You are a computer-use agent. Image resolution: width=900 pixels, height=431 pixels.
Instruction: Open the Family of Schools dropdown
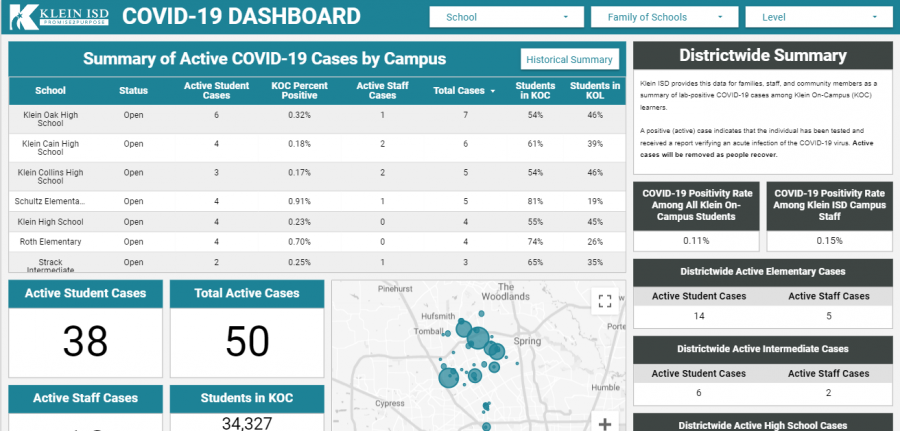[665, 17]
